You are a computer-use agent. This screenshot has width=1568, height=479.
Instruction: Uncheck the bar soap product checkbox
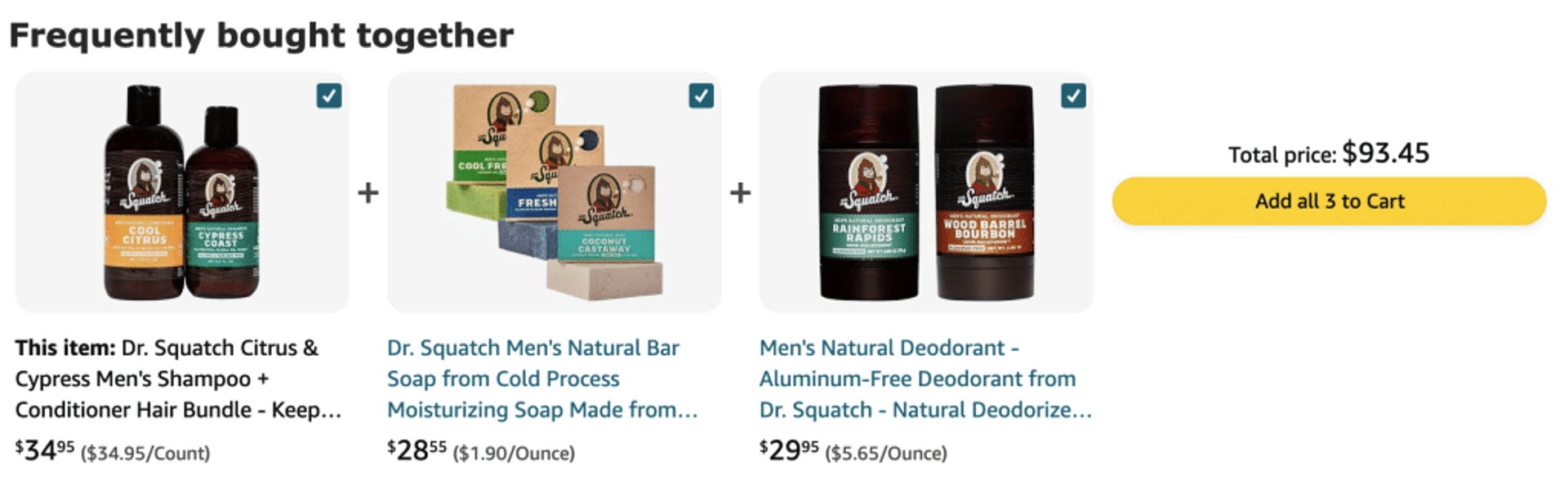pyautogui.click(x=702, y=95)
